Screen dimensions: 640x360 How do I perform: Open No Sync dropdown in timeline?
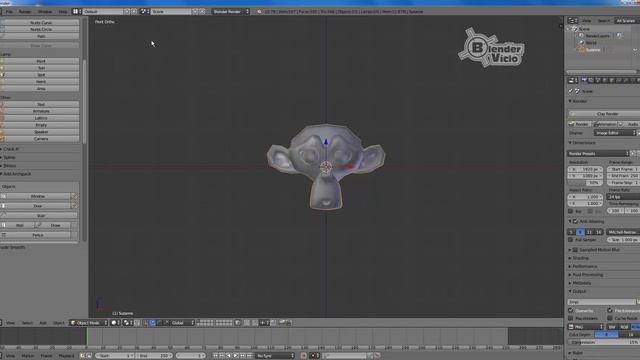point(275,356)
